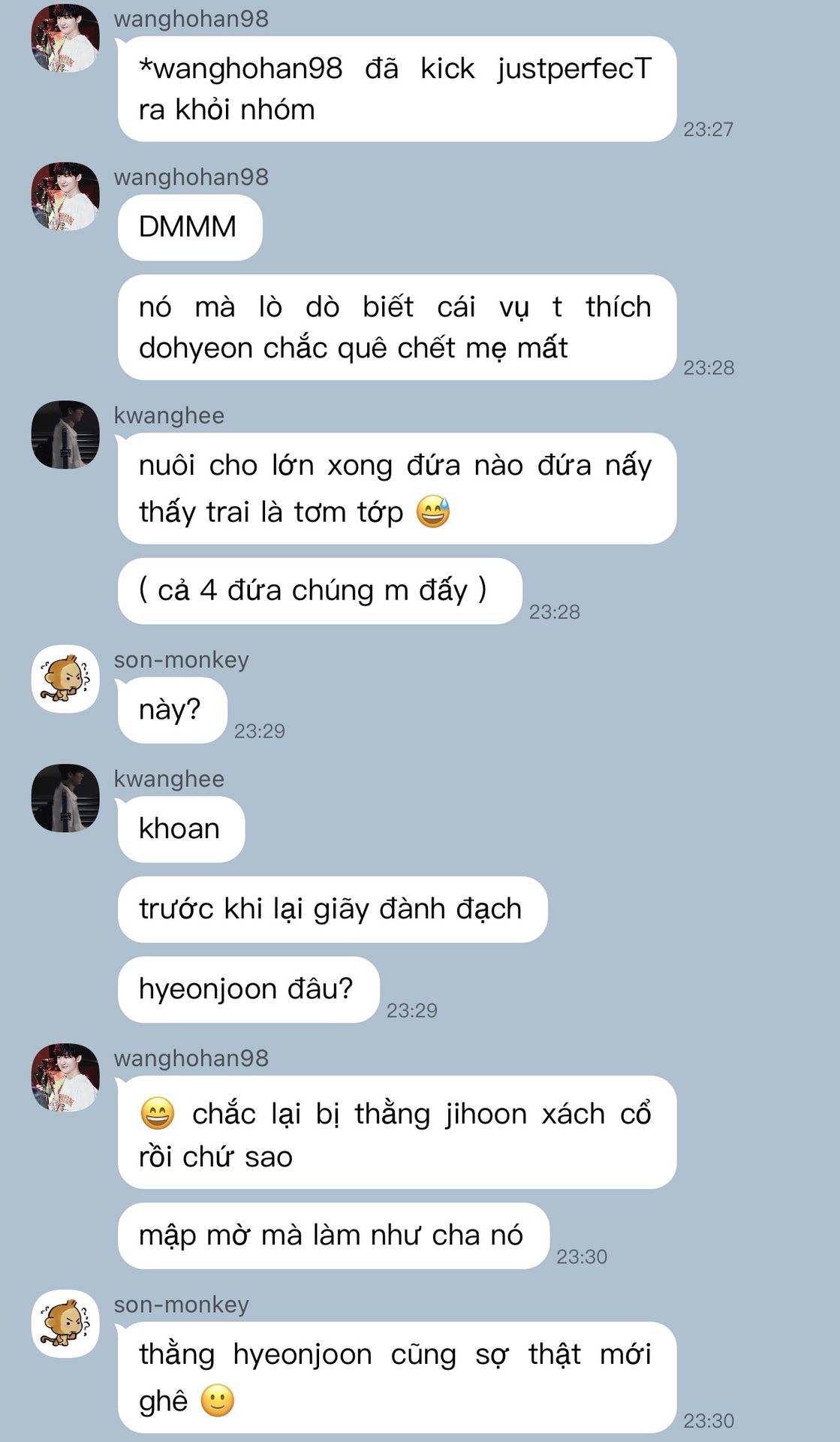The image size is (840, 1442).
Task: Click the sweat-smile emoji after 'tơm tớp'
Action: pyautogui.click(x=433, y=512)
